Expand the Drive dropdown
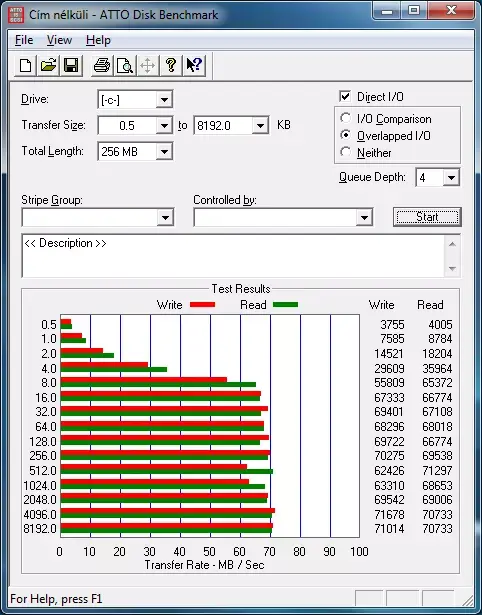 164,100
